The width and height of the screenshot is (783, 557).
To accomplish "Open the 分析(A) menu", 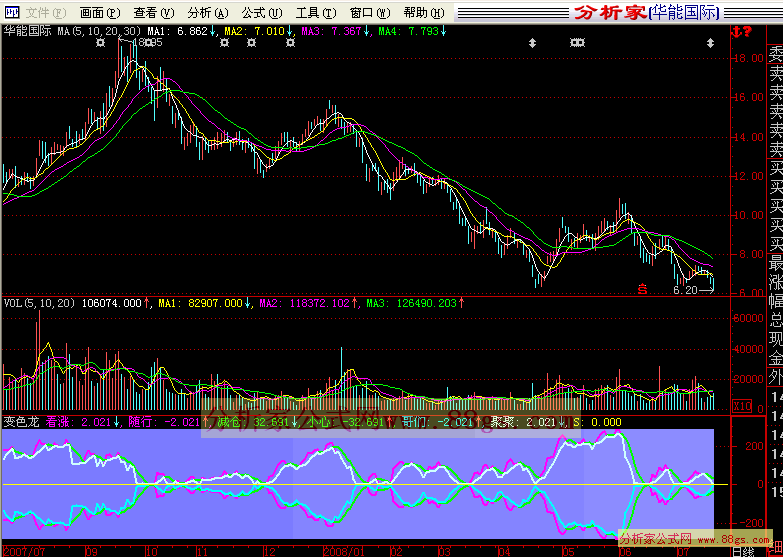I will click(208, 12).
